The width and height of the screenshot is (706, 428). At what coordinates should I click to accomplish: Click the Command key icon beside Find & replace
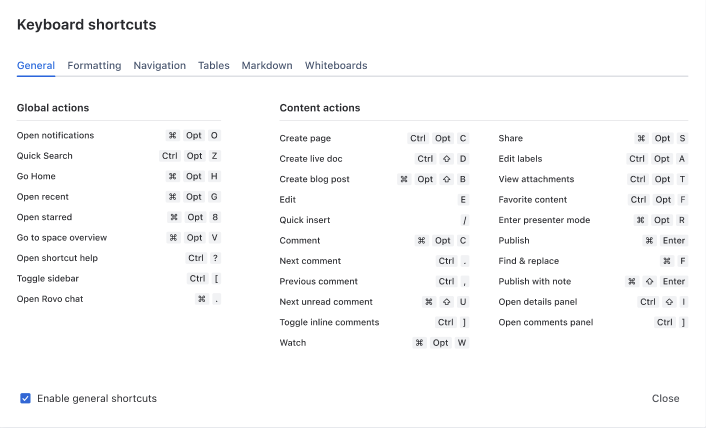(x=666, y=261)
